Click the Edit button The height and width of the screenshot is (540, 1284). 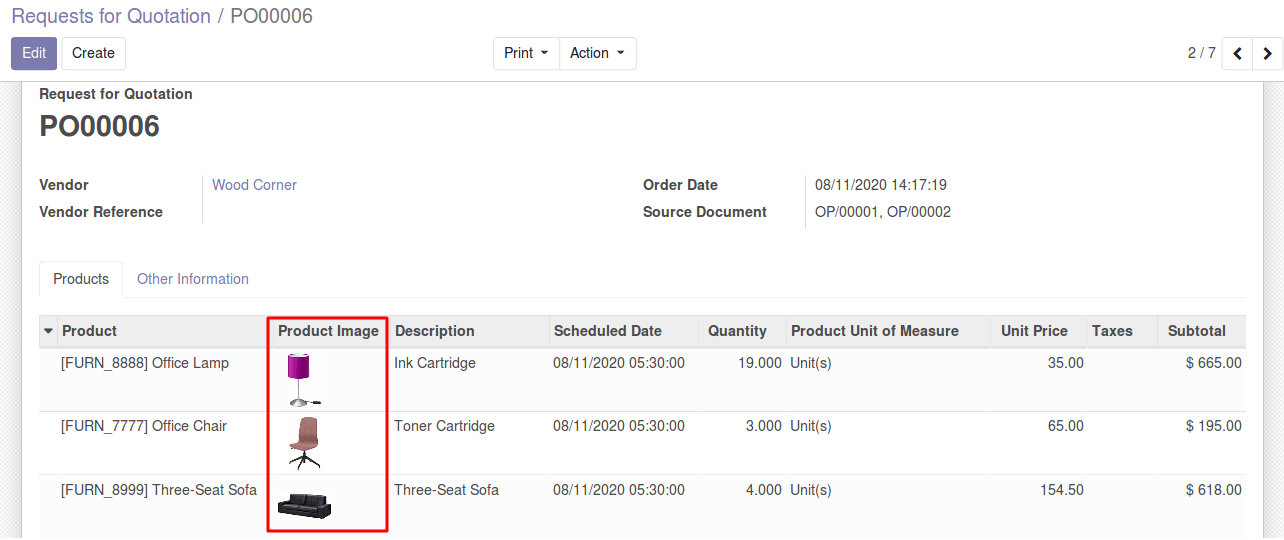tap(34, 53)
